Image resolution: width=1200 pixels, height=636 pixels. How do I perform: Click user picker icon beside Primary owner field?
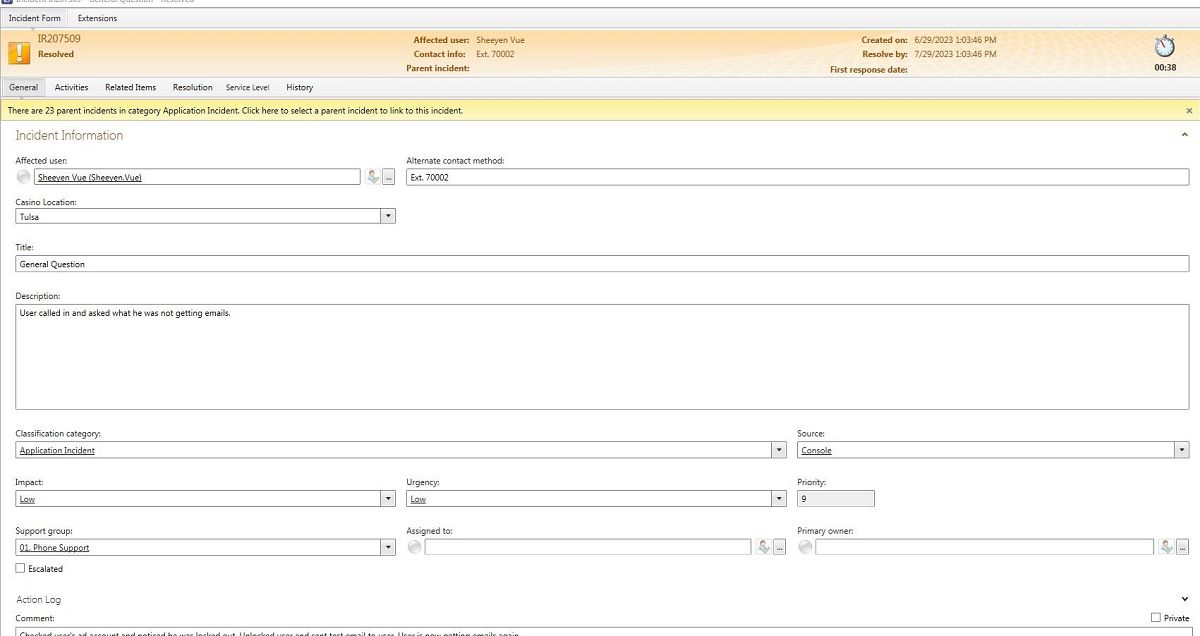[x=1166, y=547]
